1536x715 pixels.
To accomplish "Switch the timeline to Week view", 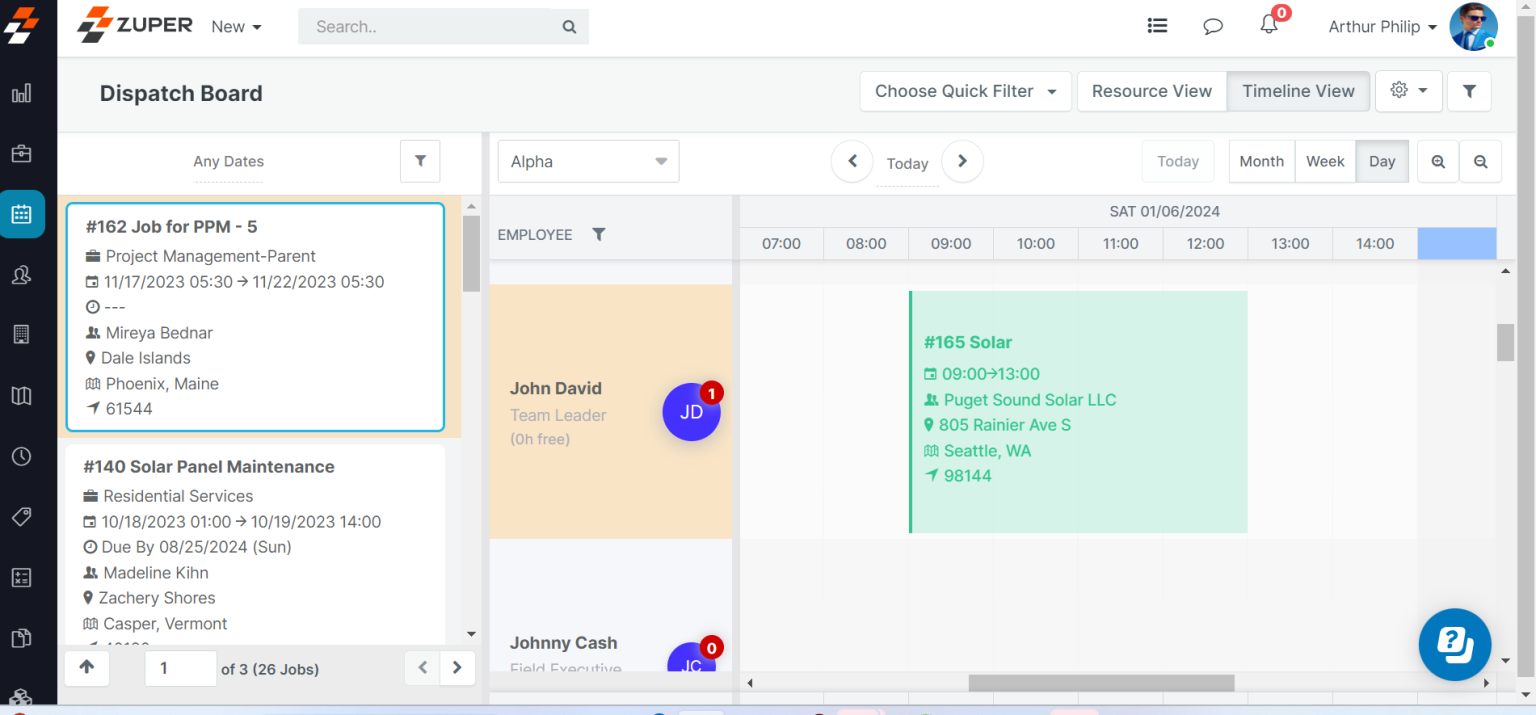I will pos(1325,161).
